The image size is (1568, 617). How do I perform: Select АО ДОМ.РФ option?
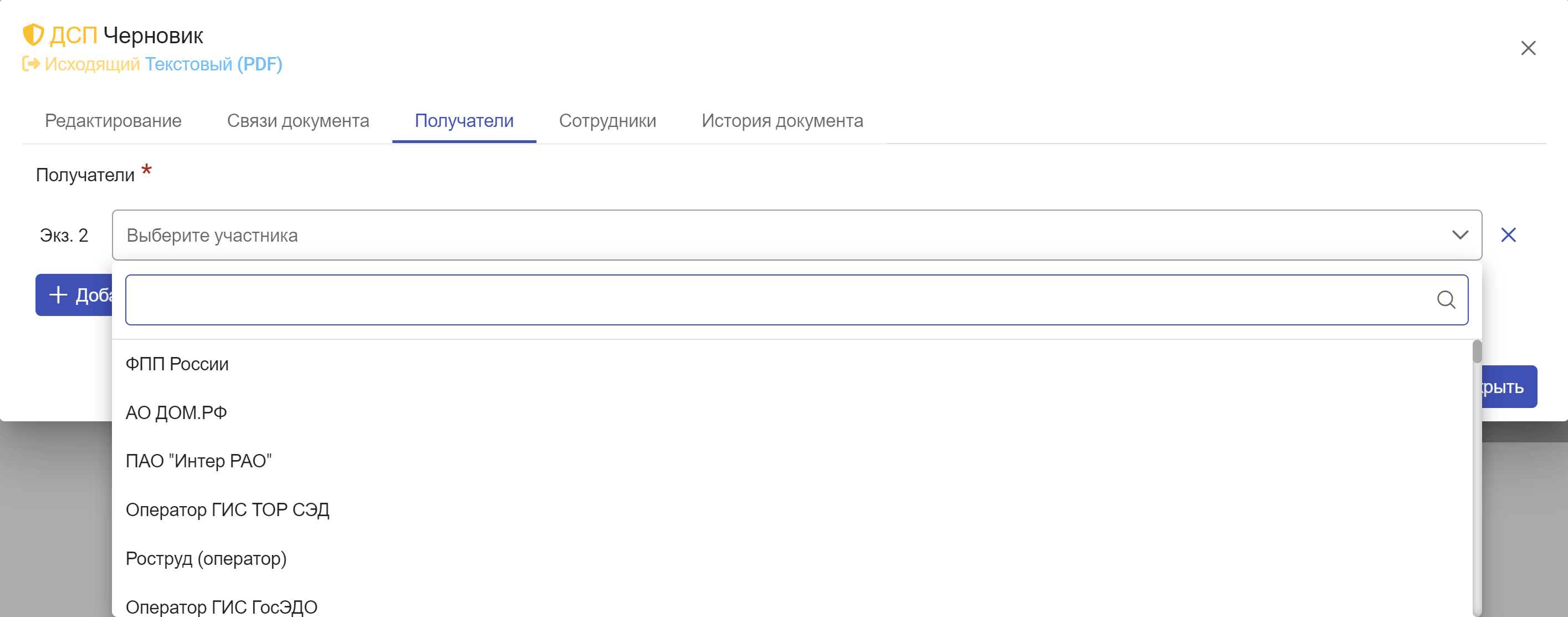pyautogui.click(x=791, y=413)
